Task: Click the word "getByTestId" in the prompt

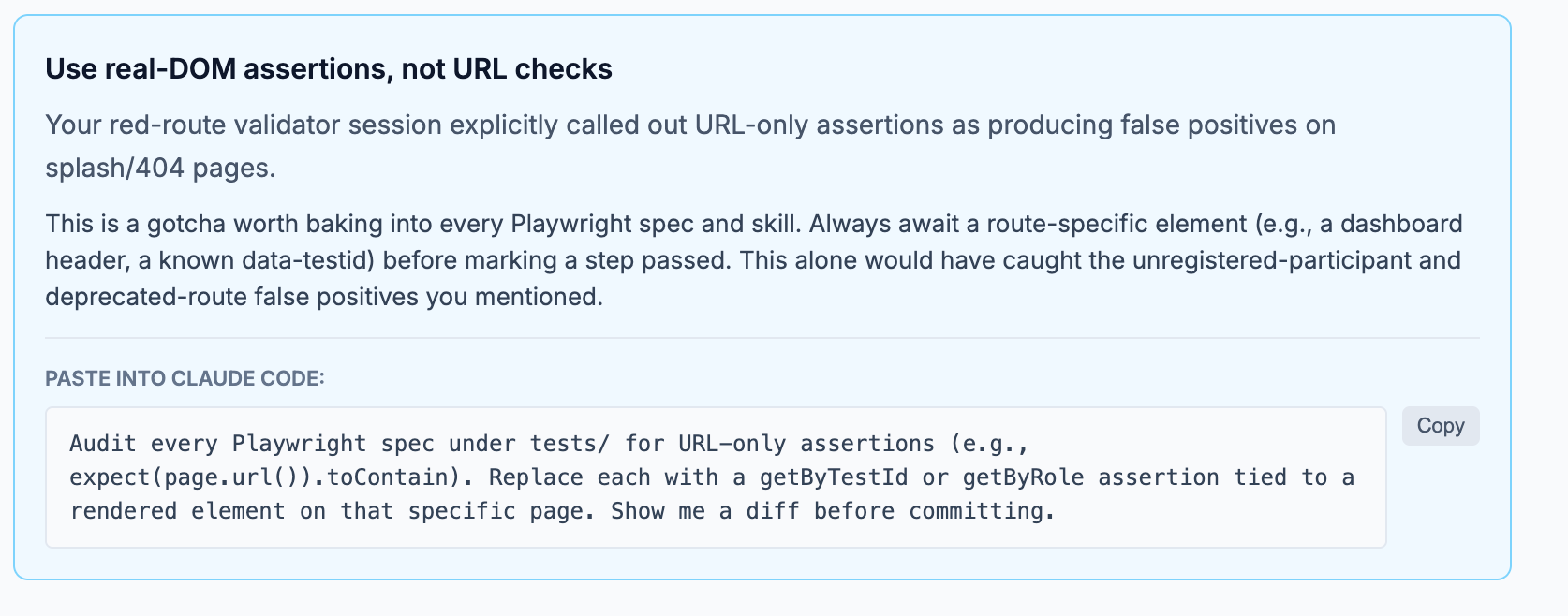Action: (833, 477)
